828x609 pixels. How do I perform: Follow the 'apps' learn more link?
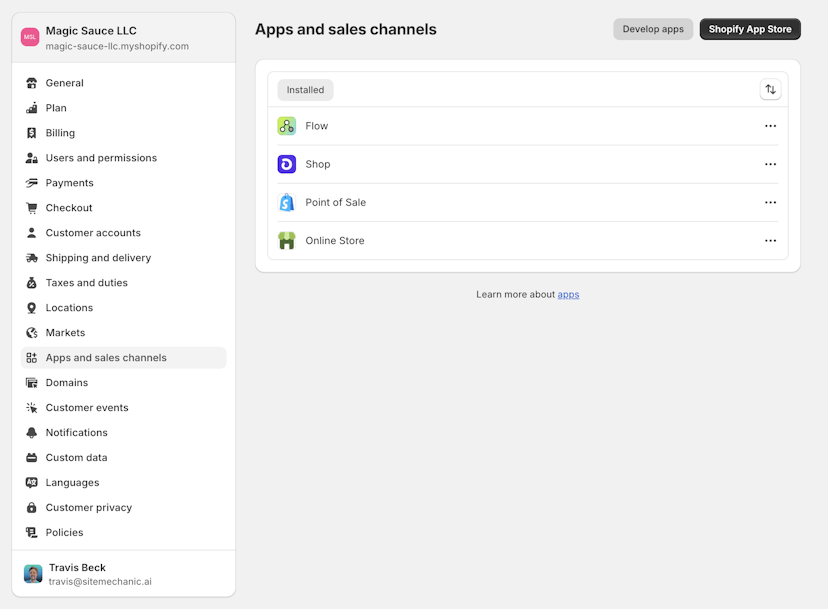pos(568,295)
